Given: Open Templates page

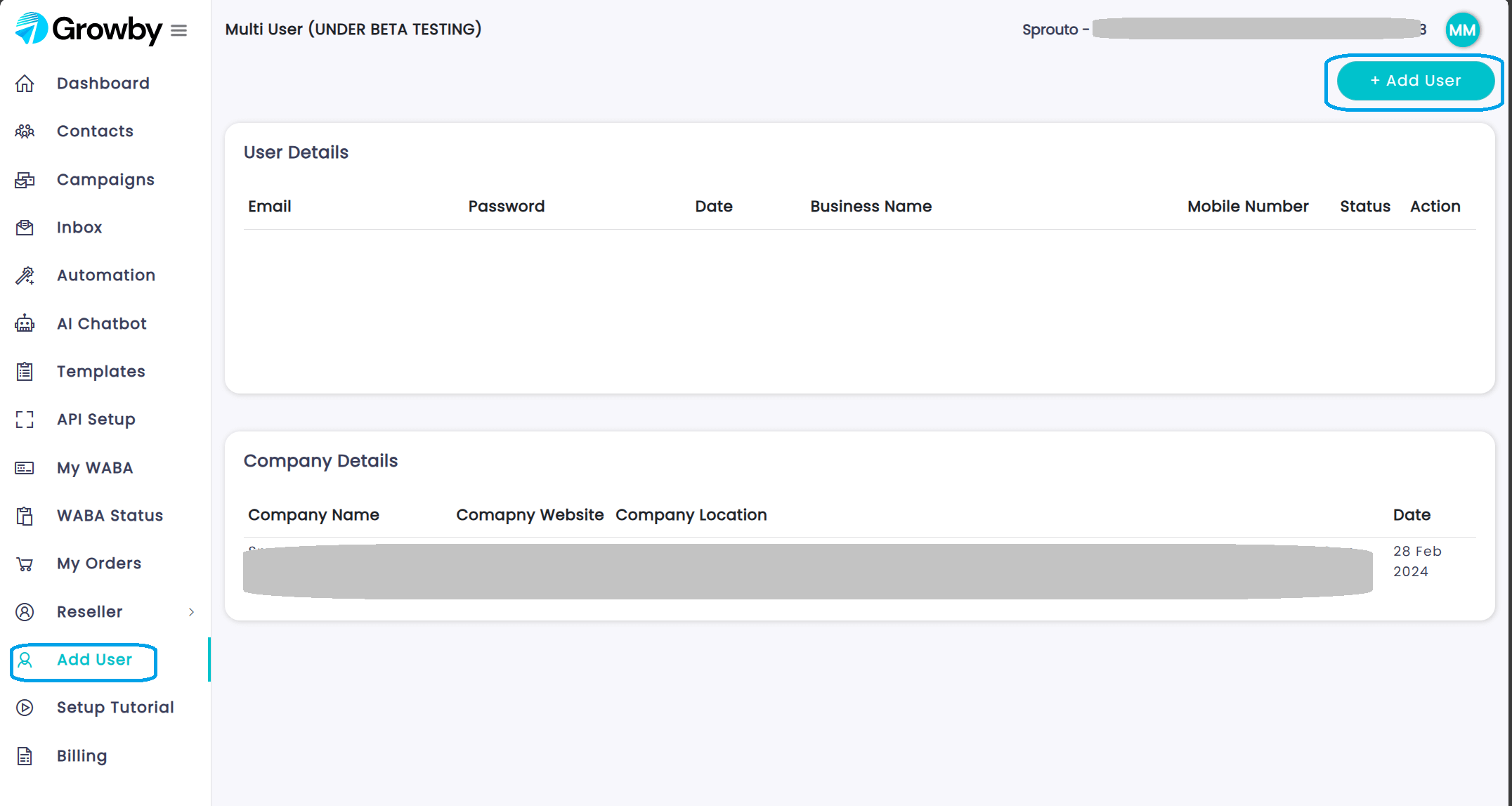Looking at the screenshot, I should pos(101,372).
